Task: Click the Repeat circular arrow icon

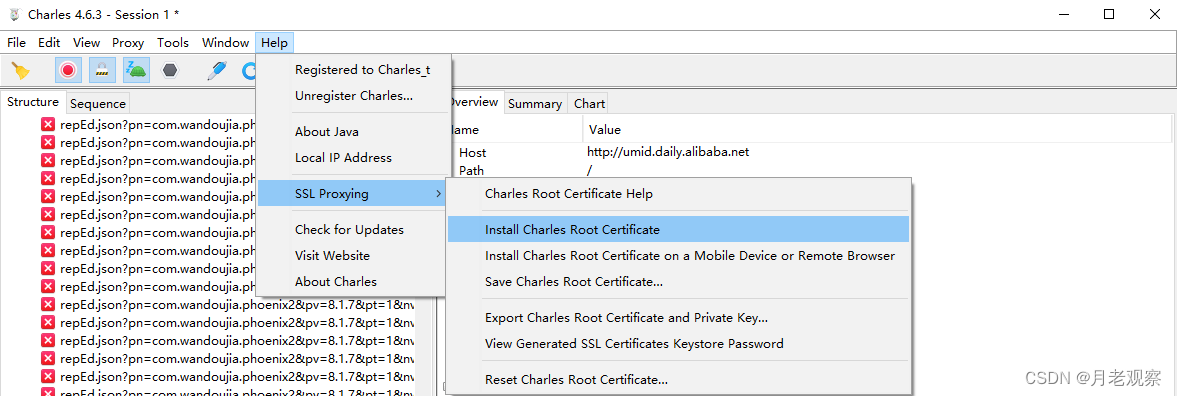Action: (x=249, y=70)
